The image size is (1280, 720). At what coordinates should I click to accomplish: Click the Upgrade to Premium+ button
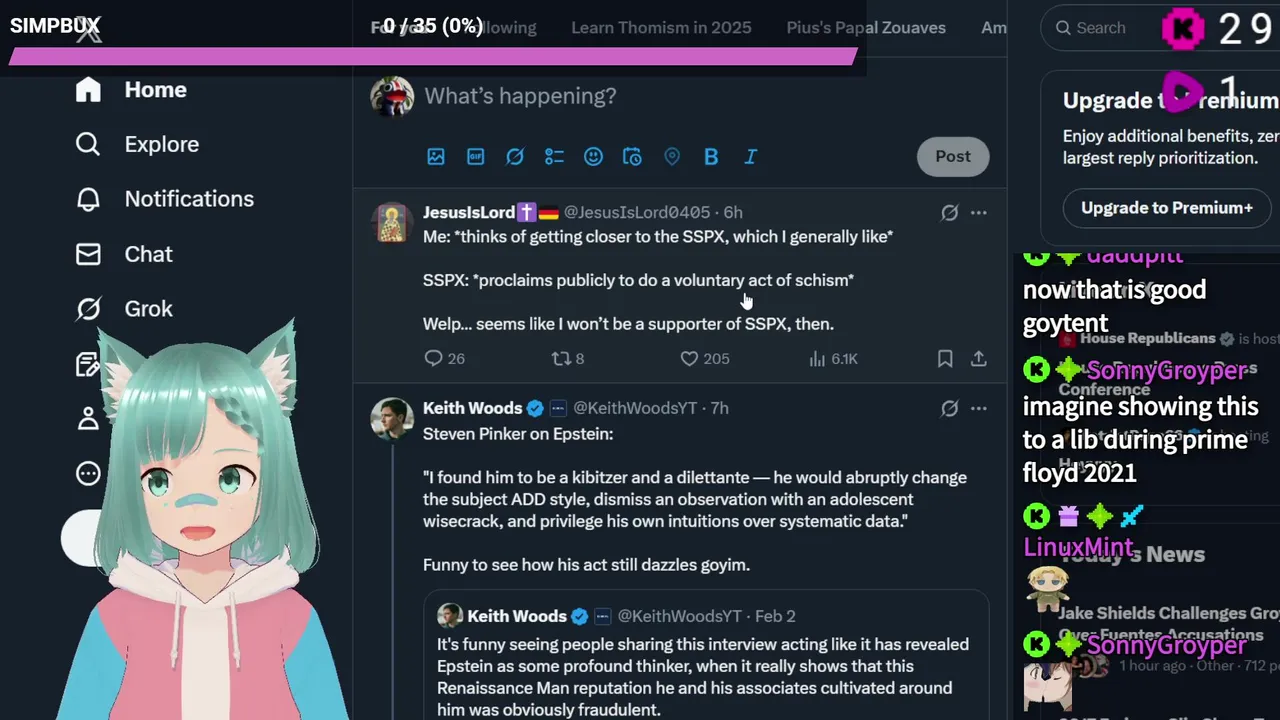(x=1166, y=208)
